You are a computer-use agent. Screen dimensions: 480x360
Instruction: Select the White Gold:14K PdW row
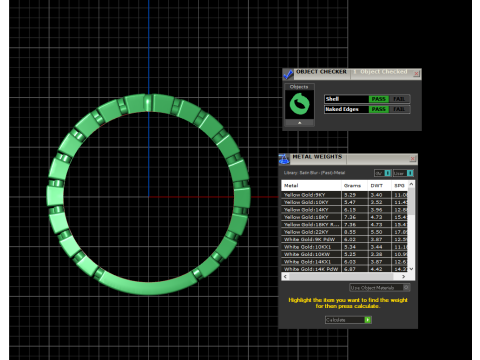click(344, 269)
